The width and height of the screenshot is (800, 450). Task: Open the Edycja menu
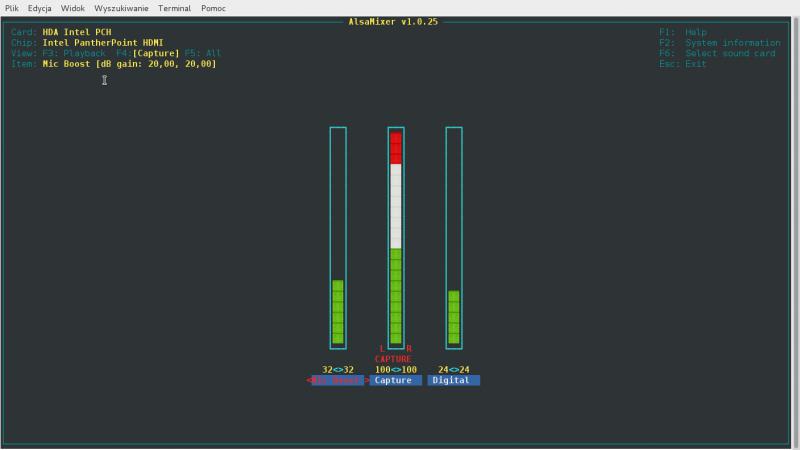40,7
